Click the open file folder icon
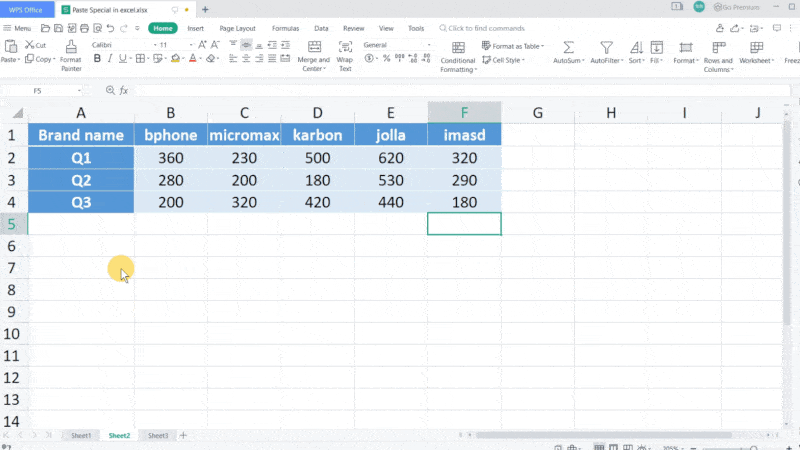 [45, 28]
